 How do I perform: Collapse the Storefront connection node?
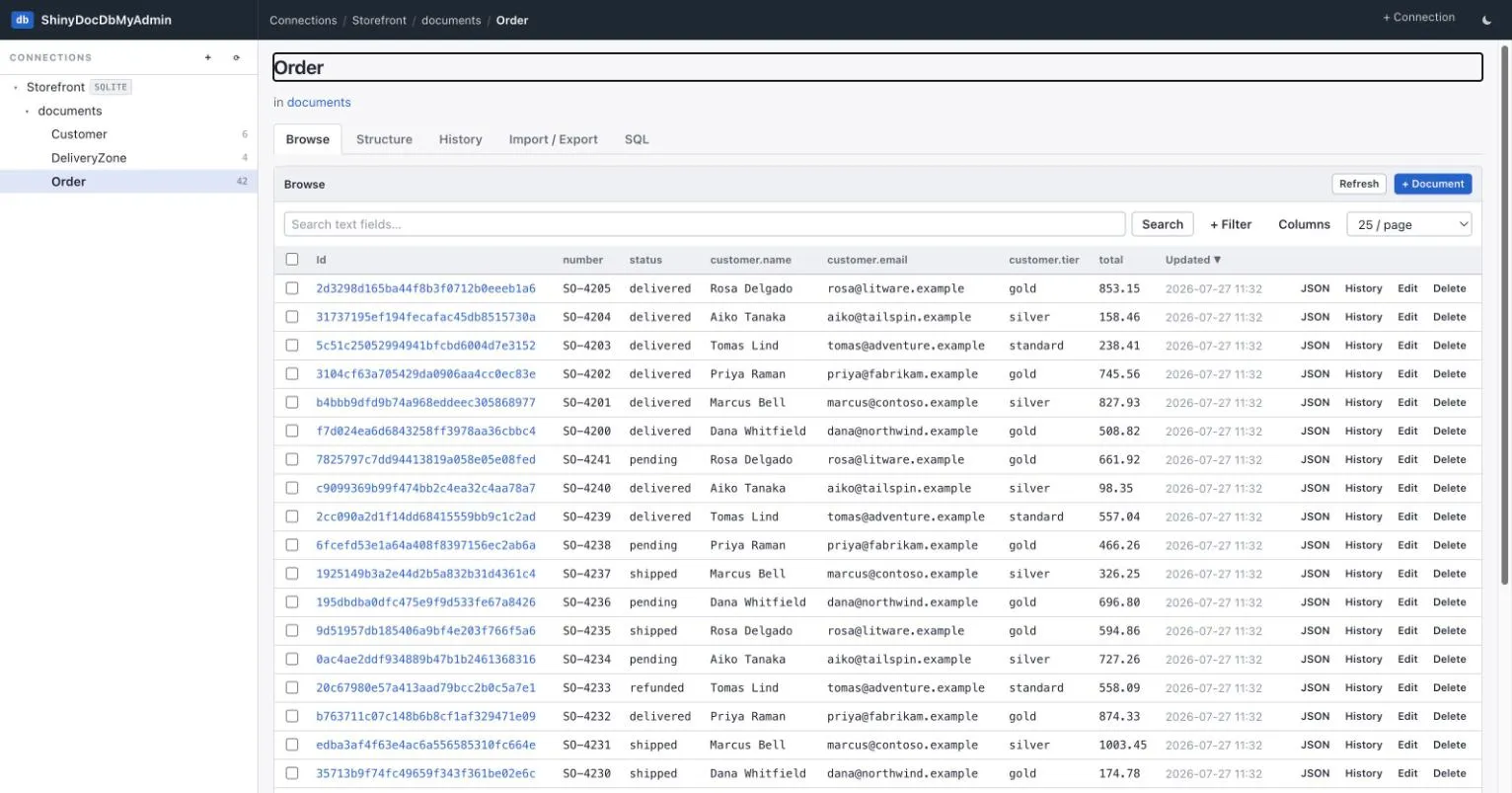coord(16,87)
